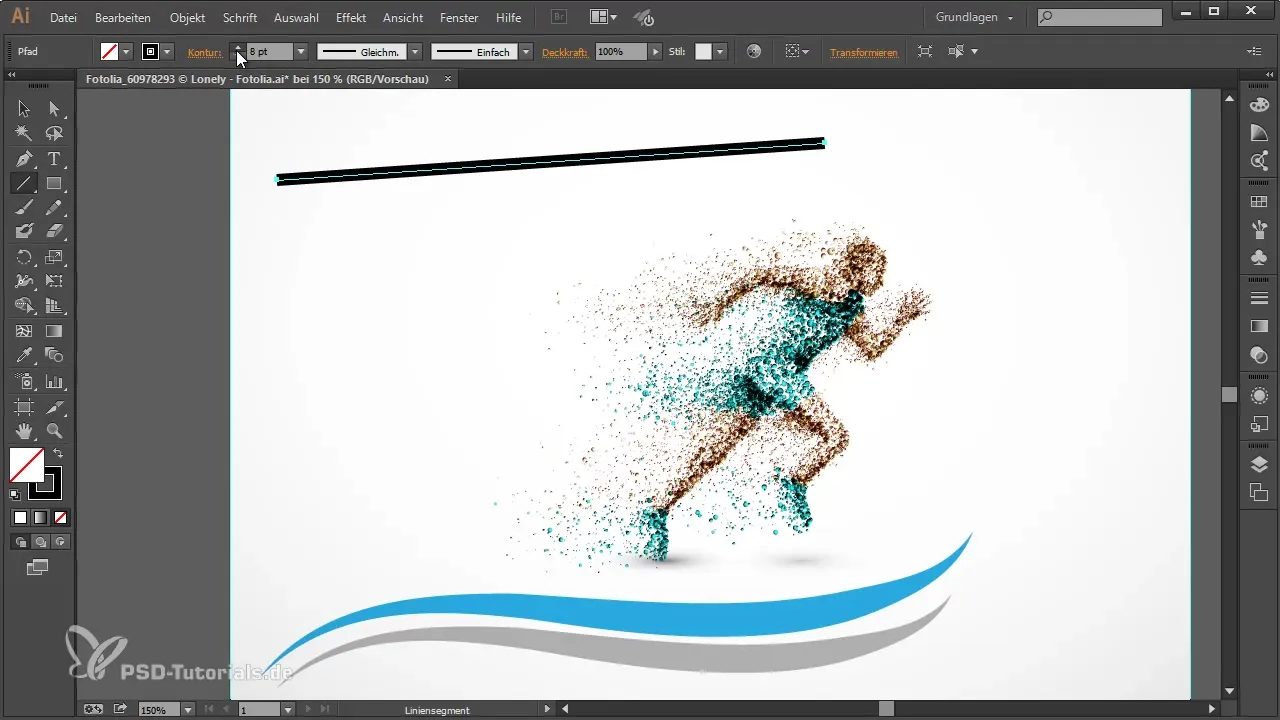Open the Stroke panel icon

pyautogui.click(x=1259, y=298)
